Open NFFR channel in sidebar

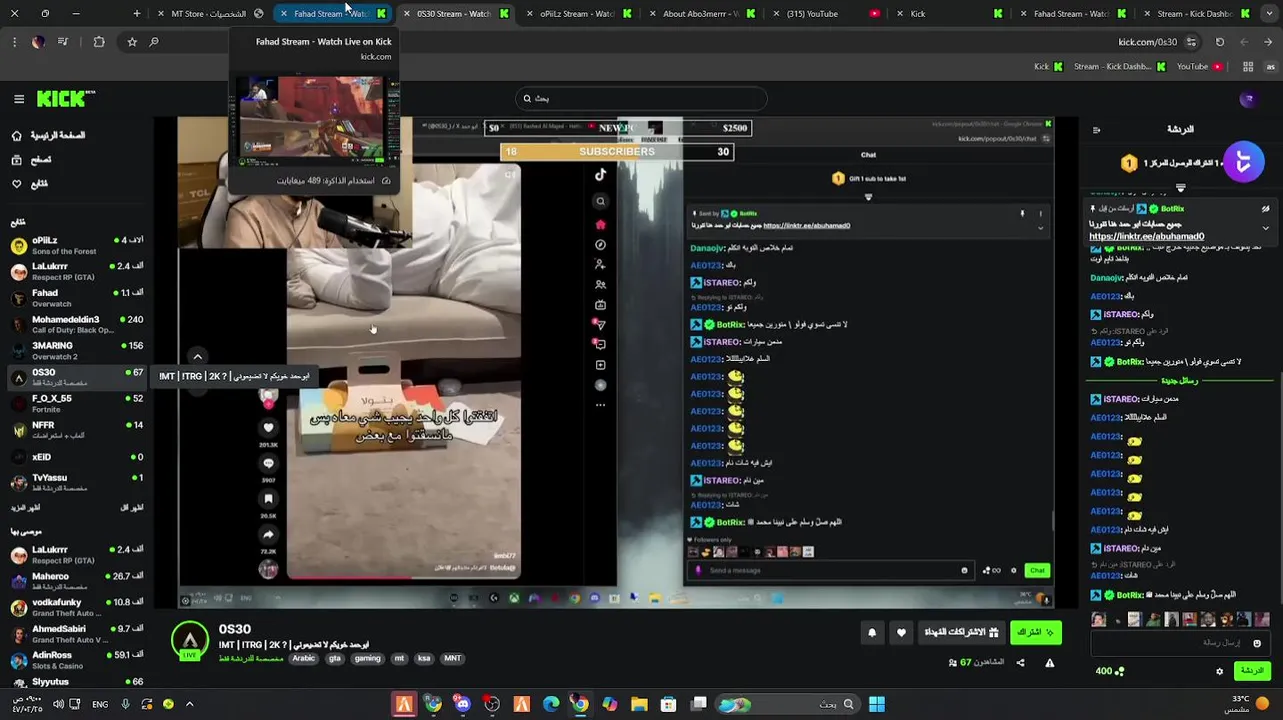(x=77, y=430)
